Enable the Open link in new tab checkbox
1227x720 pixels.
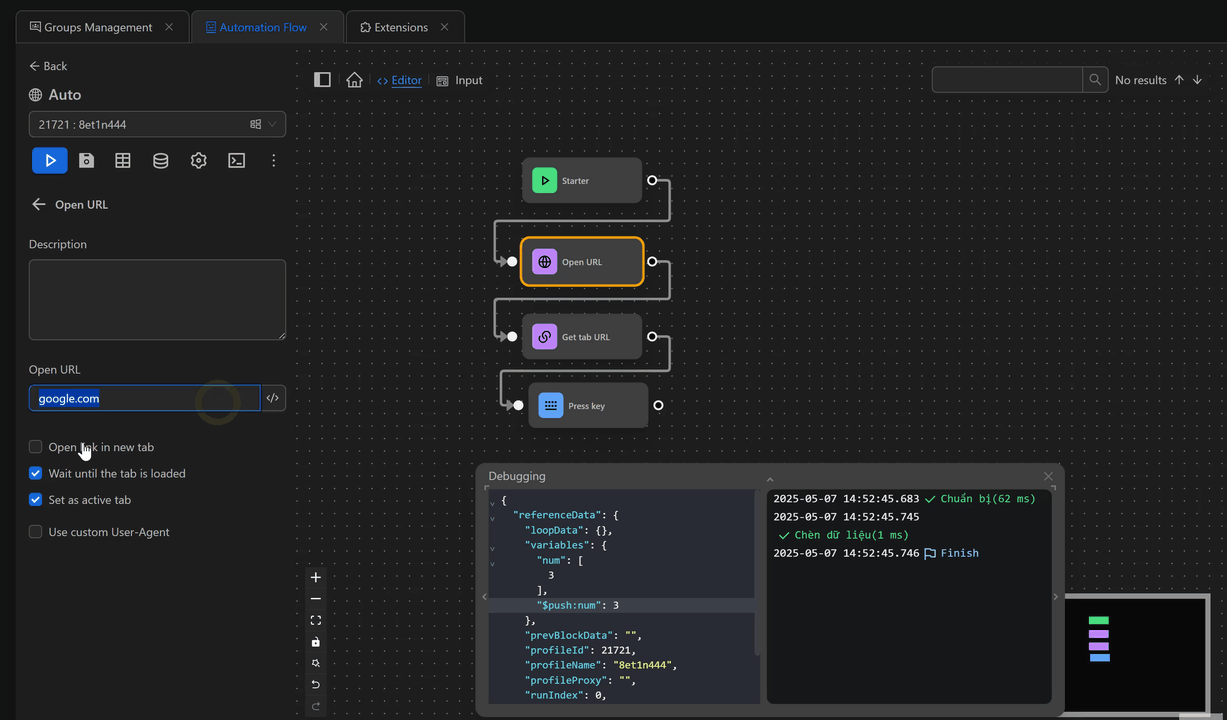coord(35,446)
